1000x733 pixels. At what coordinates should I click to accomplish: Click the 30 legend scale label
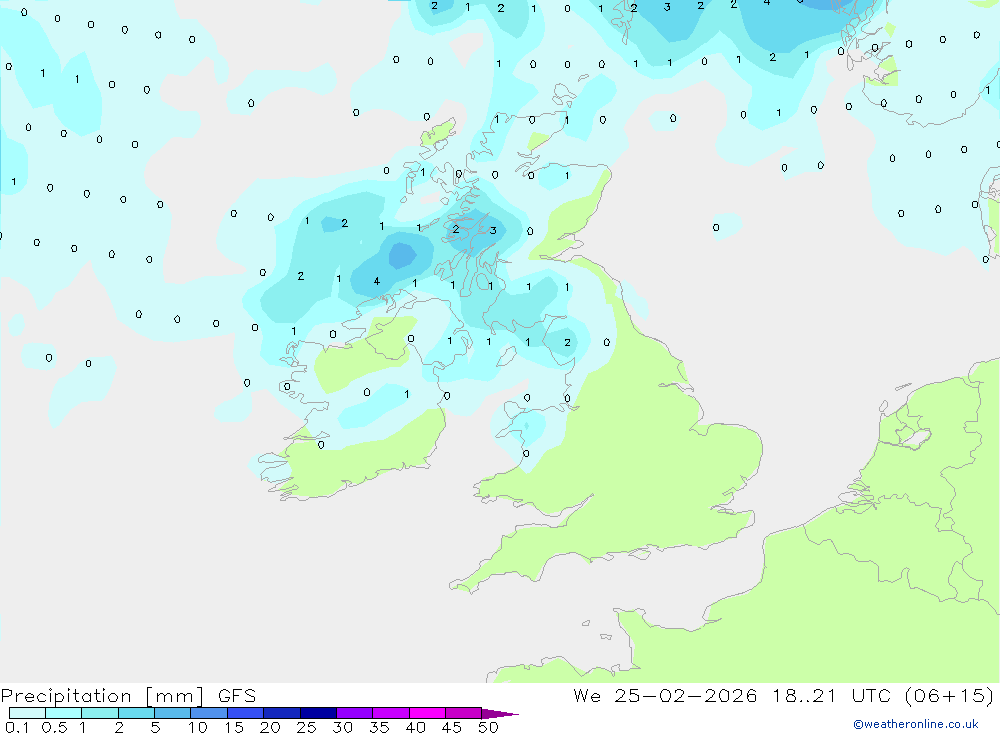click(x=342, y=727)
